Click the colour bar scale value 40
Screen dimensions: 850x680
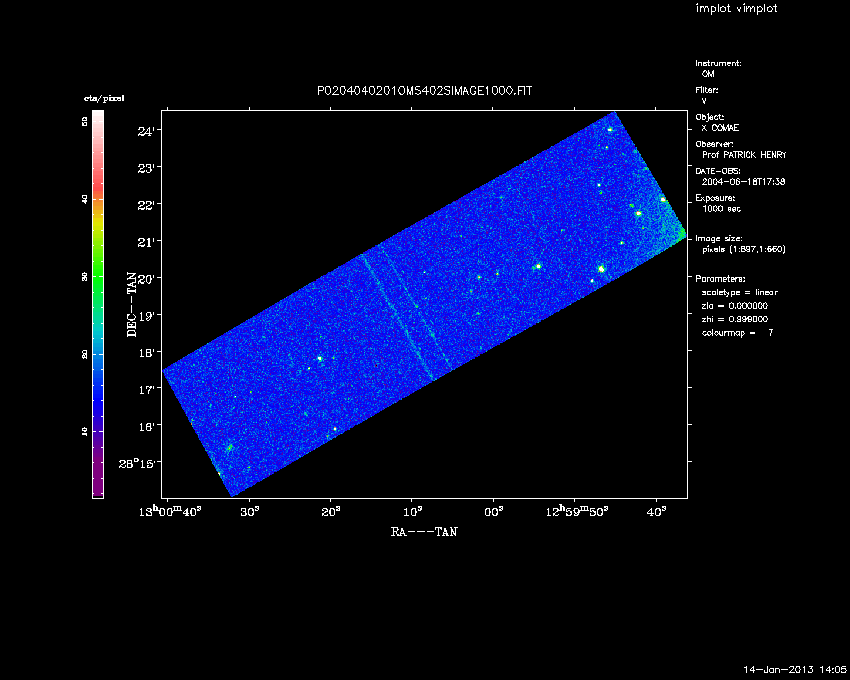pos(85,200)
